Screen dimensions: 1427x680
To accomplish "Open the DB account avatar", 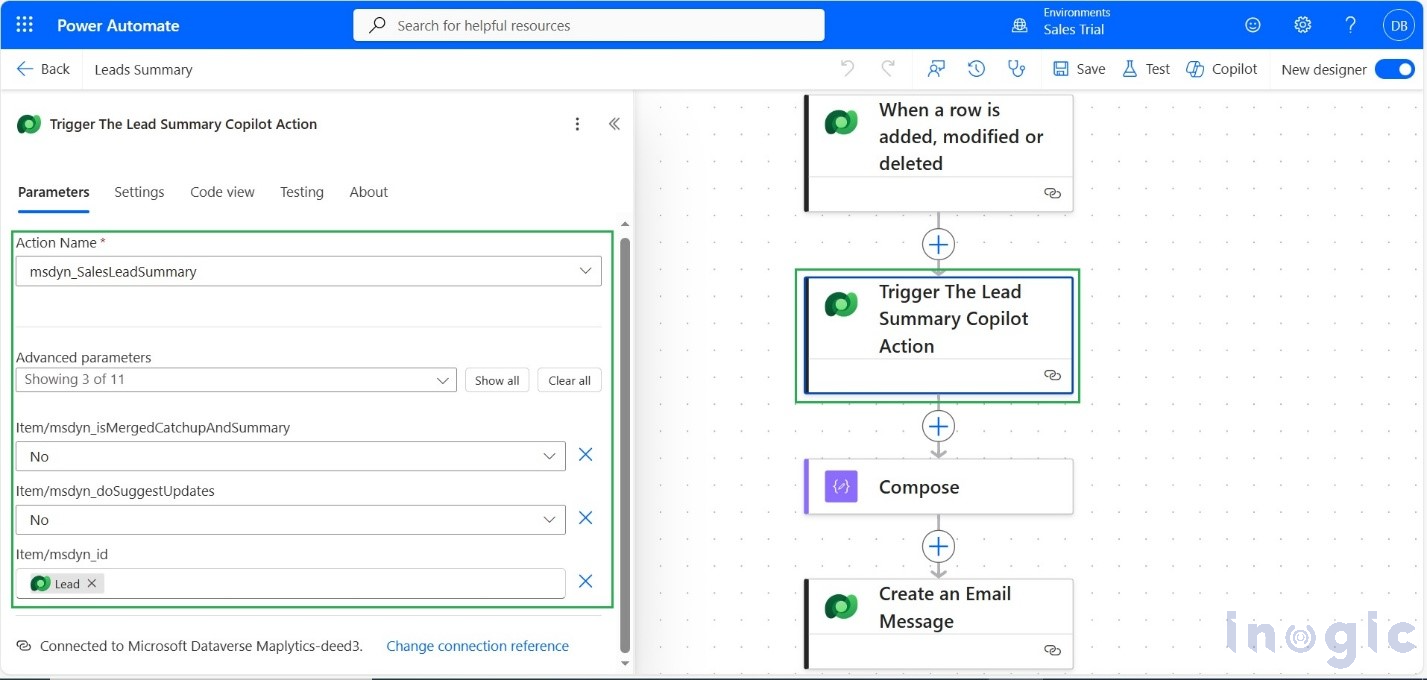I will click(x=1398, y=24).
